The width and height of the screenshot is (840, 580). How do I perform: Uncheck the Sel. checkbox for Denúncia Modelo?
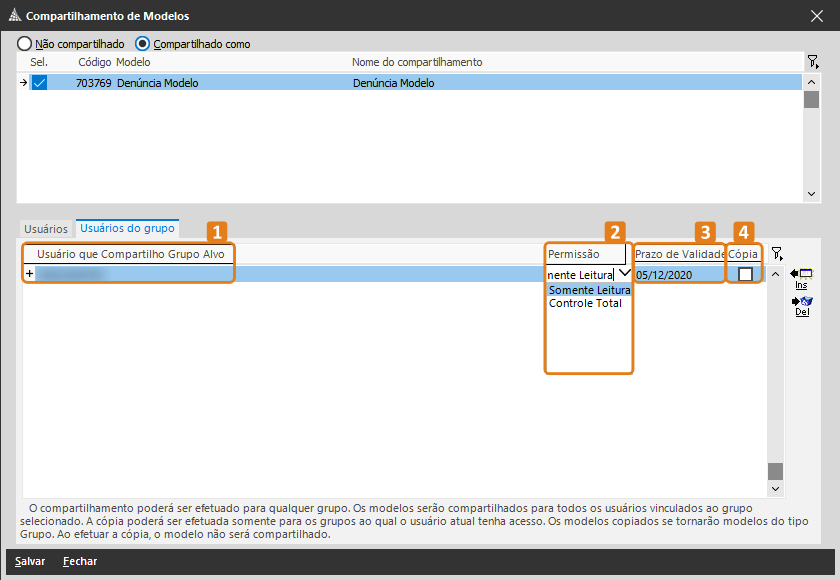tap(39, 83)
